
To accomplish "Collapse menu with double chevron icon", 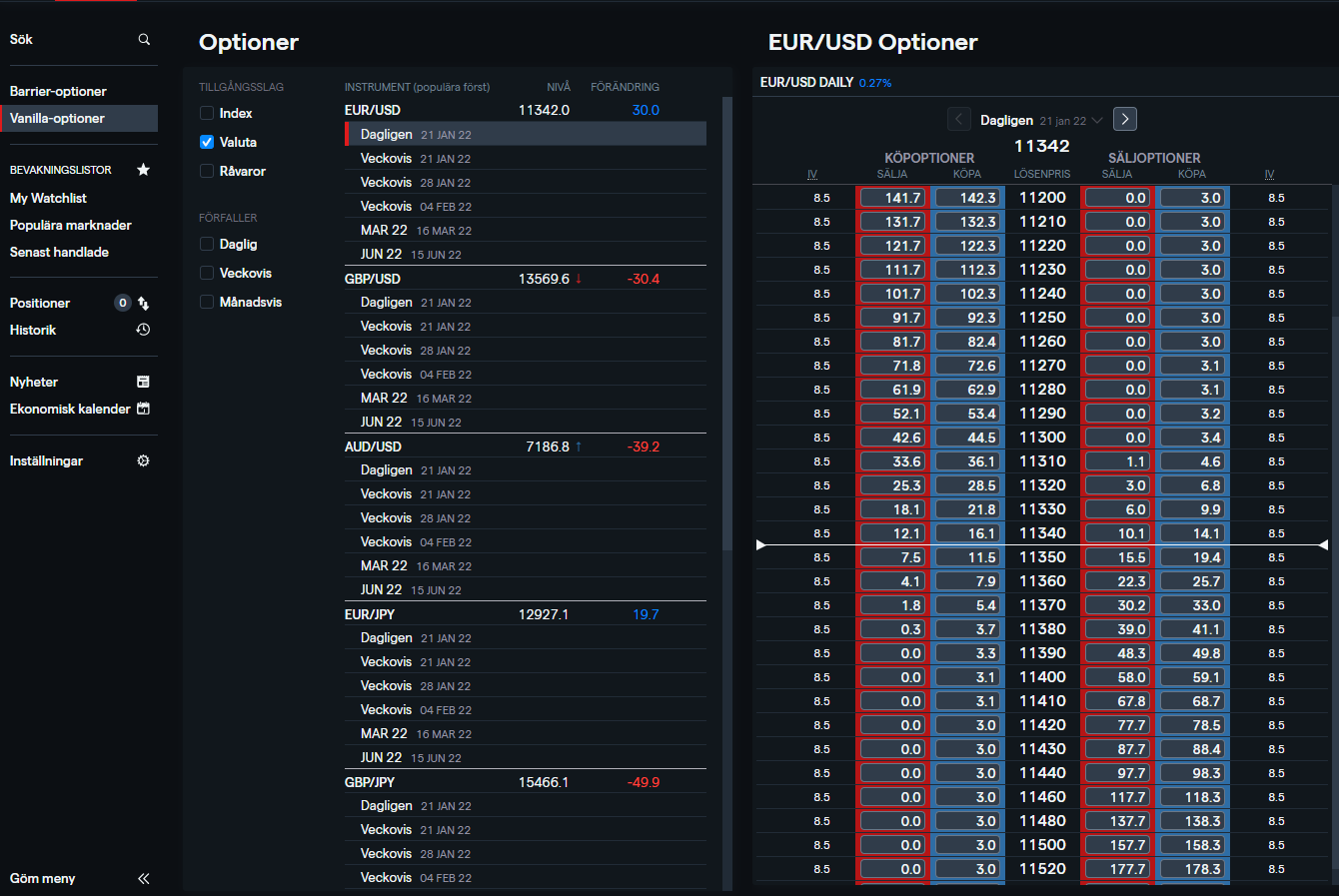I will tap(143, 879).
